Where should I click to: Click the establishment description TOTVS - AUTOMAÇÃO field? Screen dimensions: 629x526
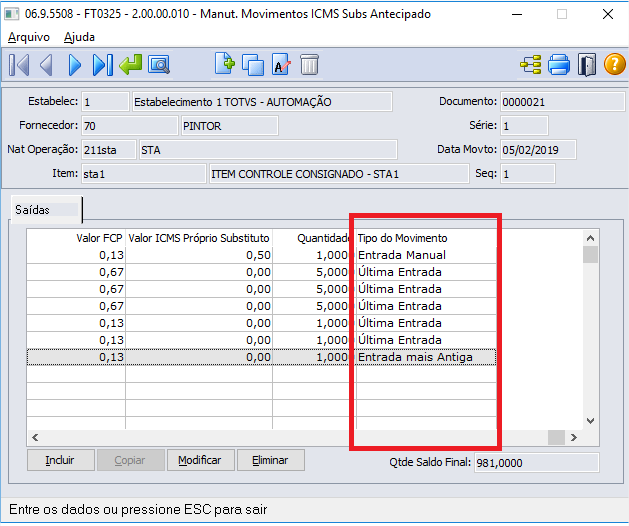pyautogui.click(x=262, y=102)
